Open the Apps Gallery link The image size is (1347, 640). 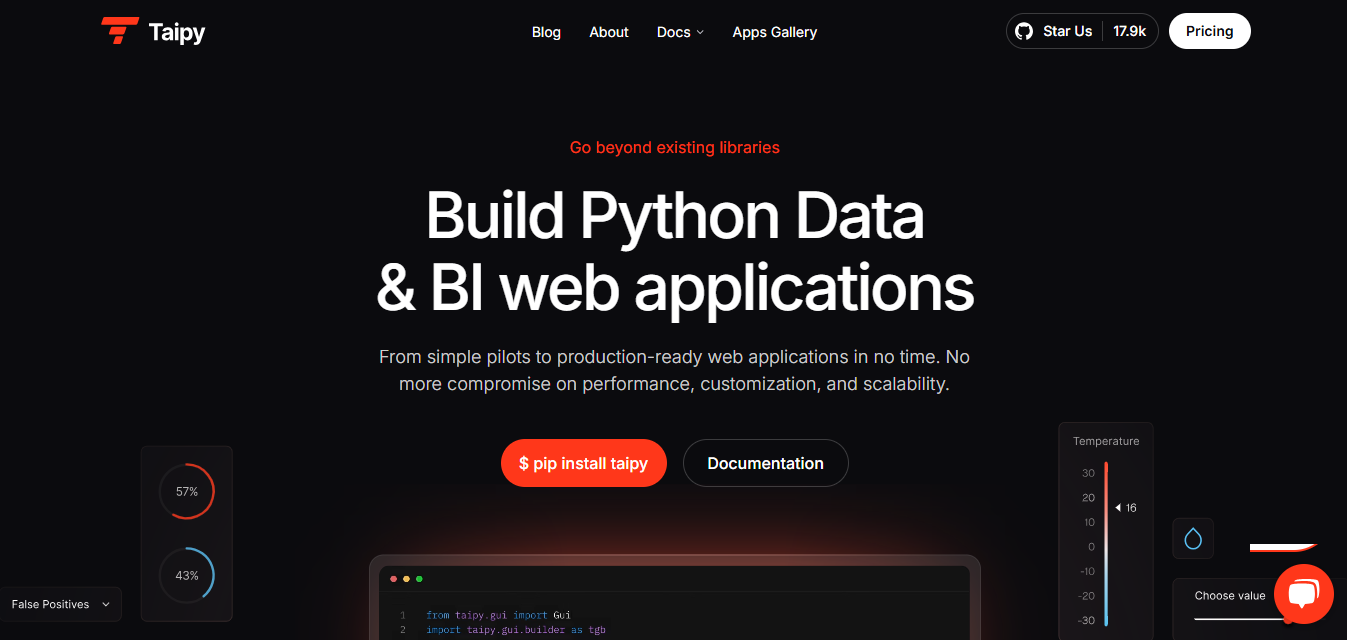774,32
